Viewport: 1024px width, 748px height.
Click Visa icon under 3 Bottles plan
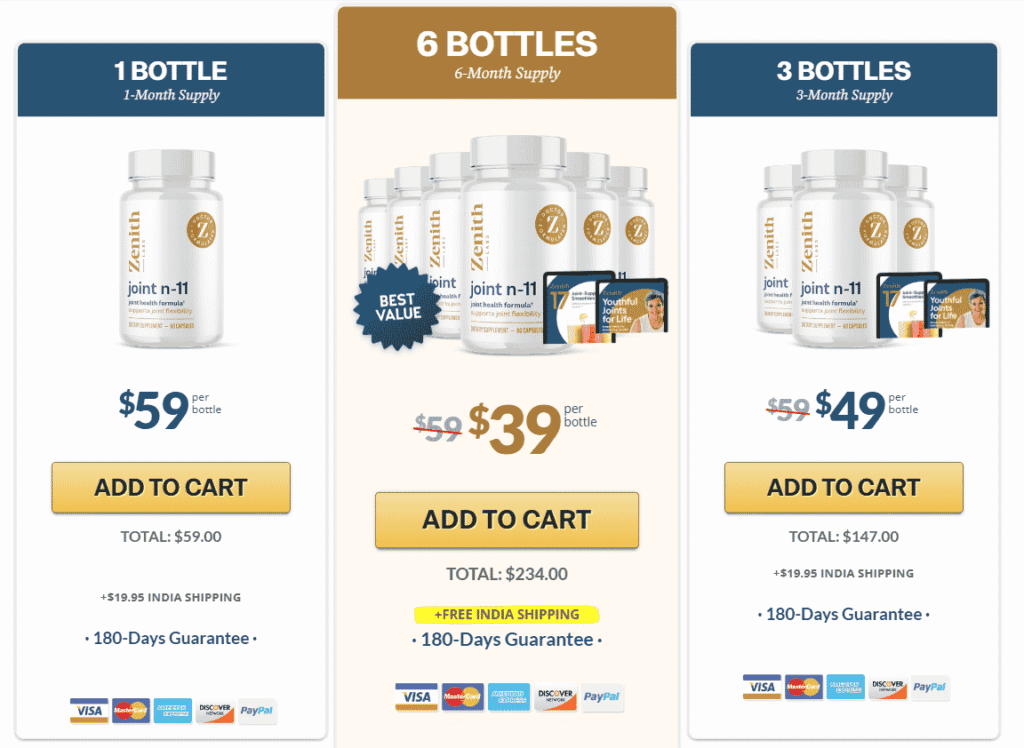coord(762,687)
